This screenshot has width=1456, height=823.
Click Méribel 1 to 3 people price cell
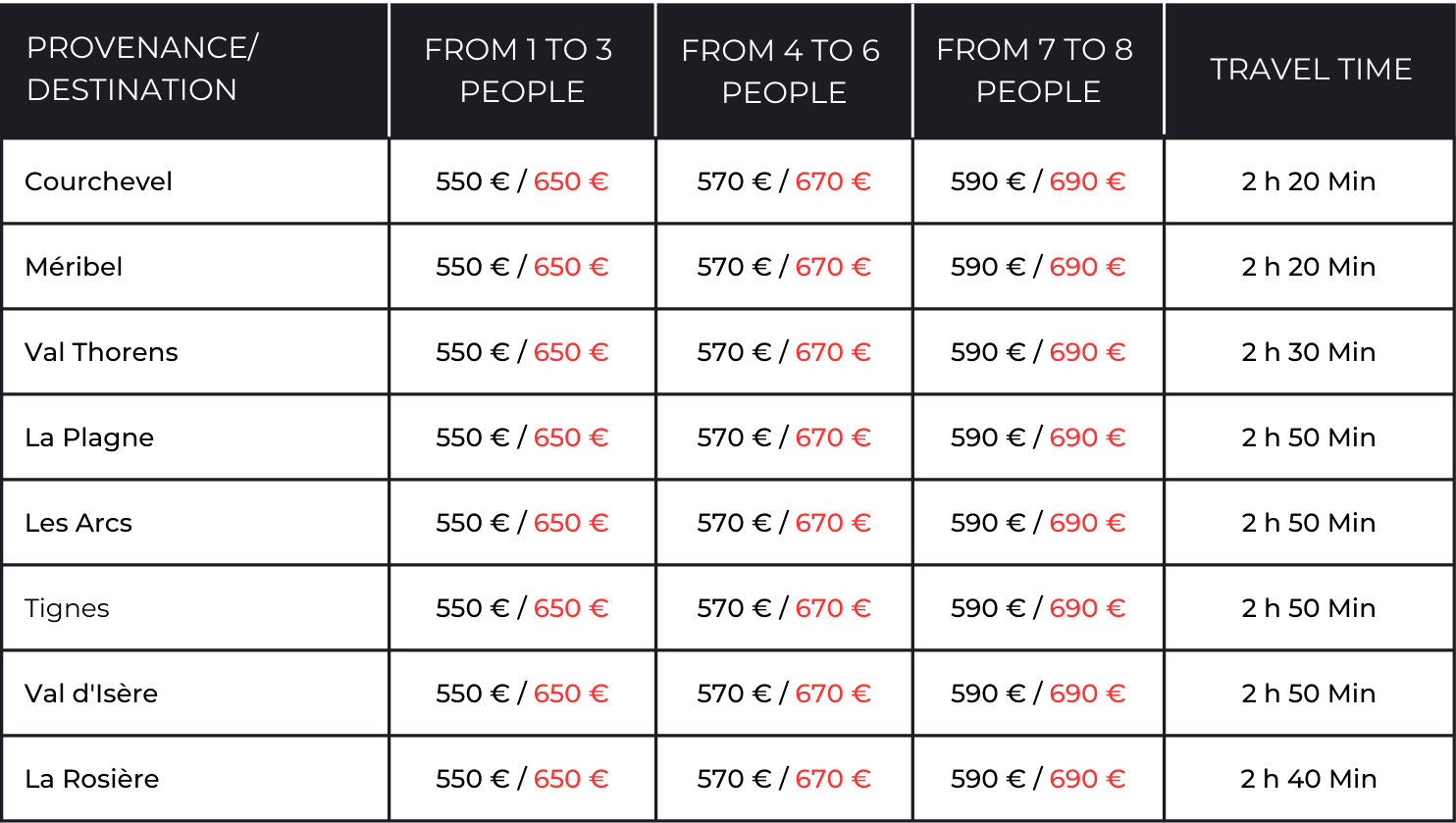tap(522, 267)
